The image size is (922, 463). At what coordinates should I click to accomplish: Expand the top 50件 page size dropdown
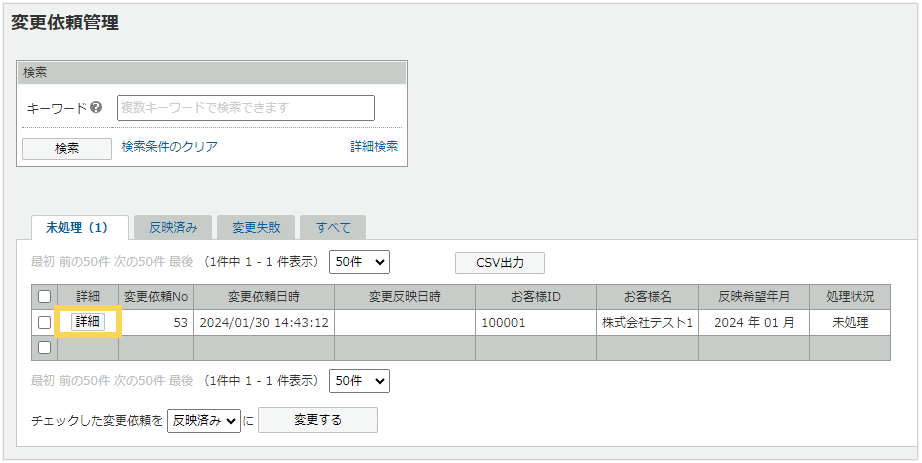point(358,262)
